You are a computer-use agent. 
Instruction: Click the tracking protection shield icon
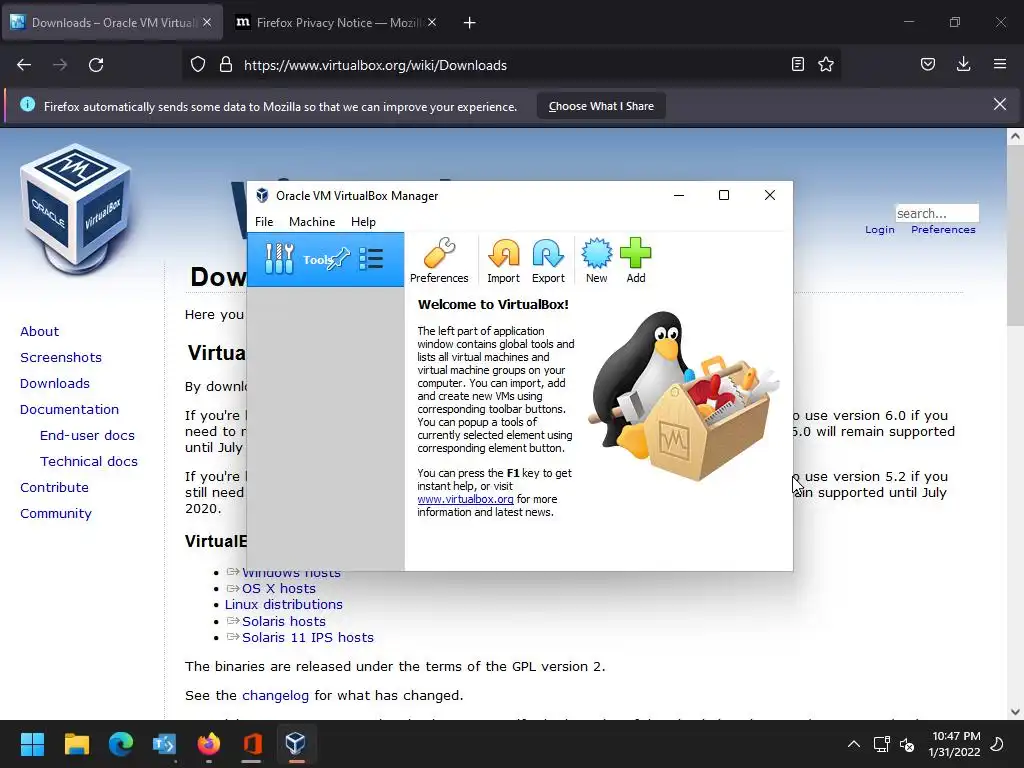[x=198, y=65]
